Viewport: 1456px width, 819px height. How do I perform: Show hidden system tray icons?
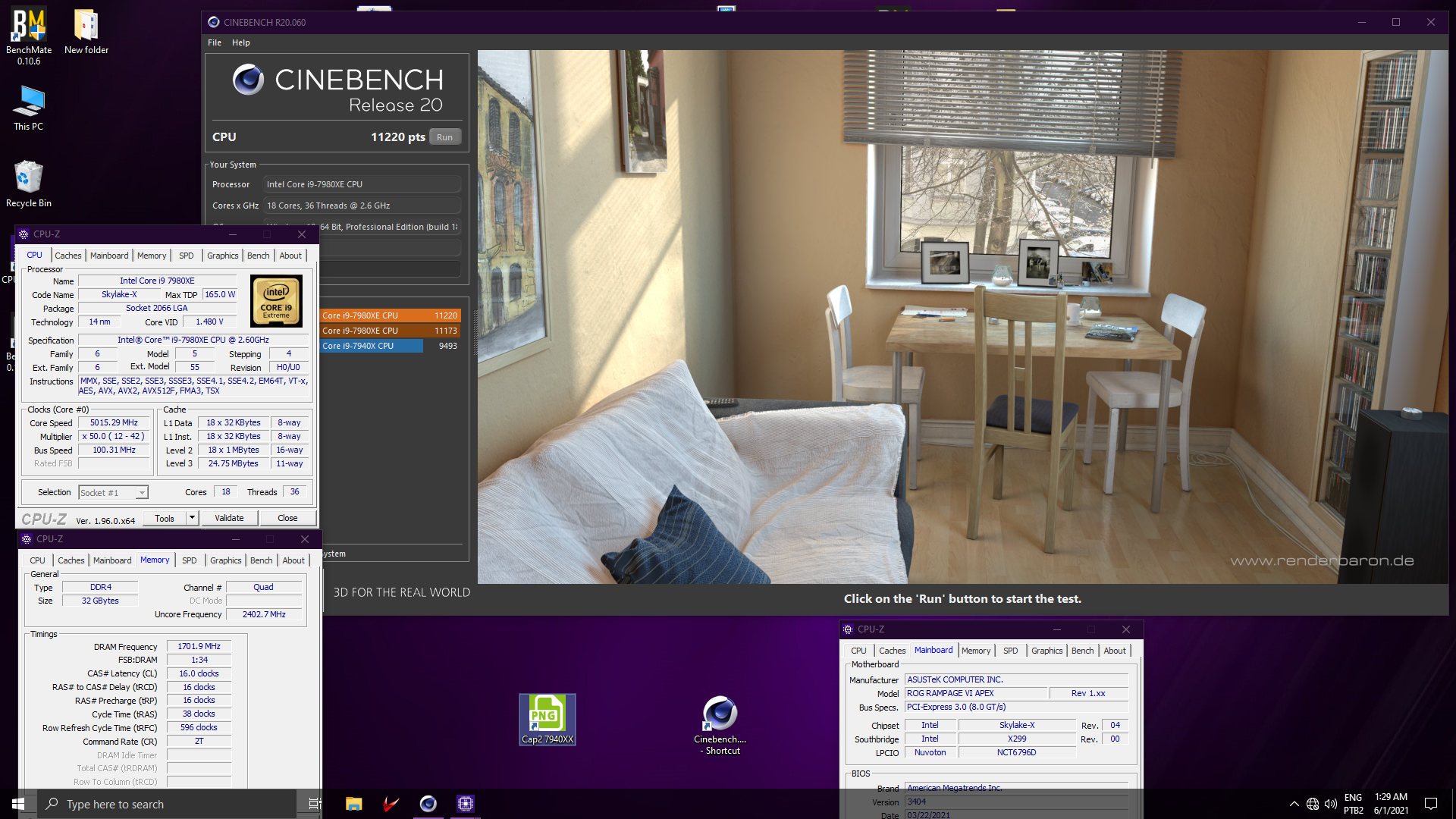(1294, 804)
